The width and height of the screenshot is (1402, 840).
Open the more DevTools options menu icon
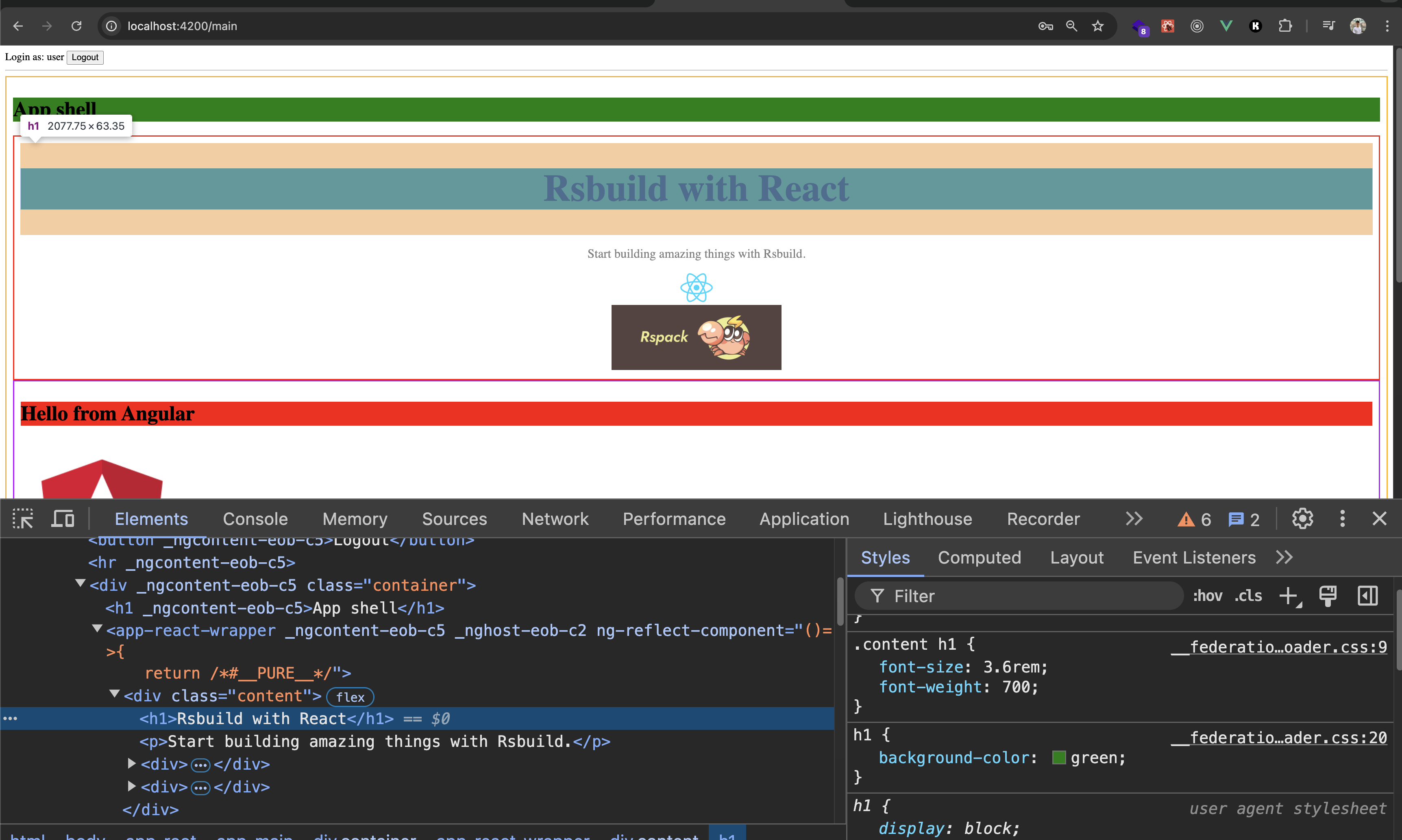[x=1343, y=518]
